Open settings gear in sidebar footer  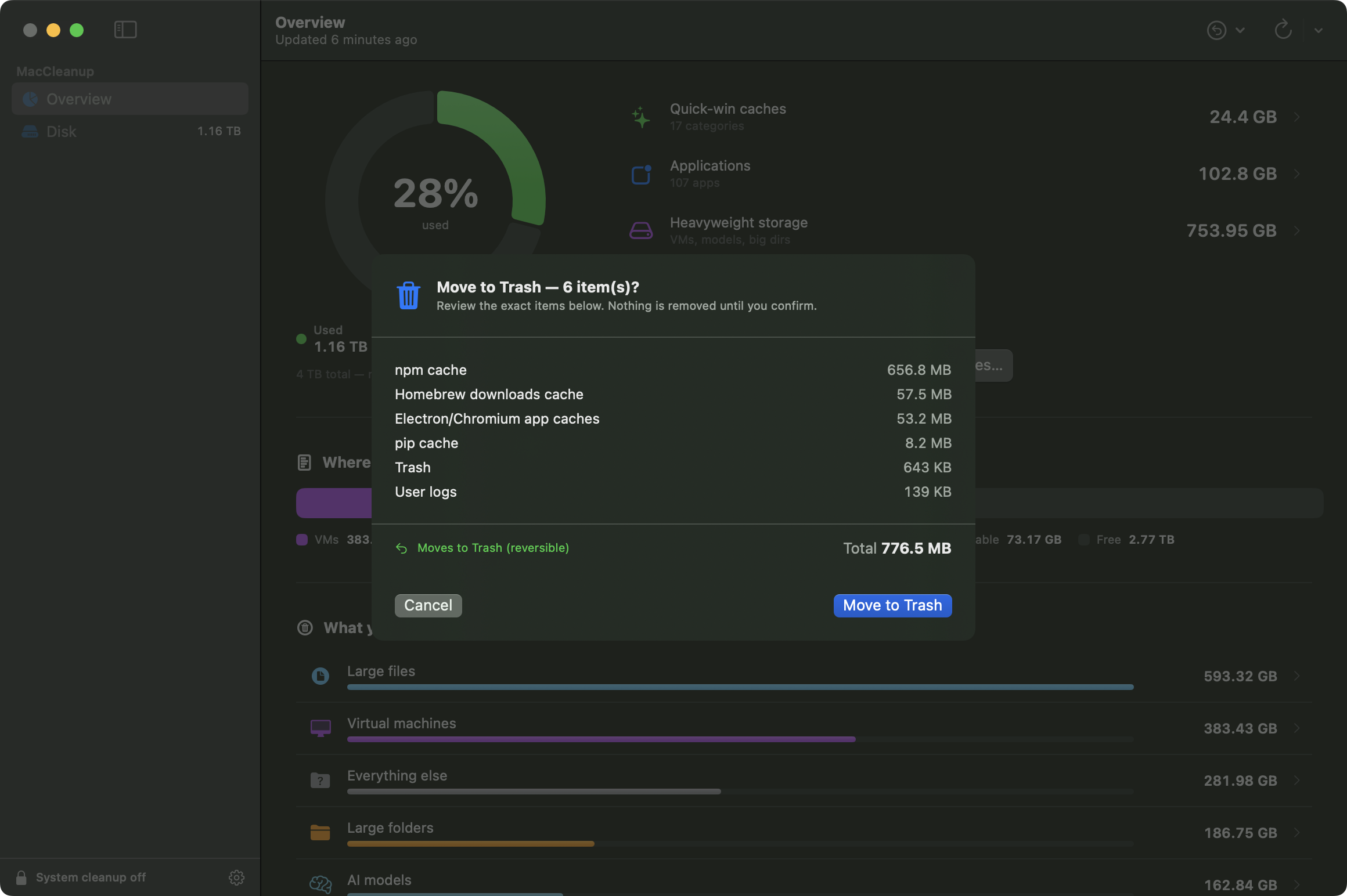point(236,877)
